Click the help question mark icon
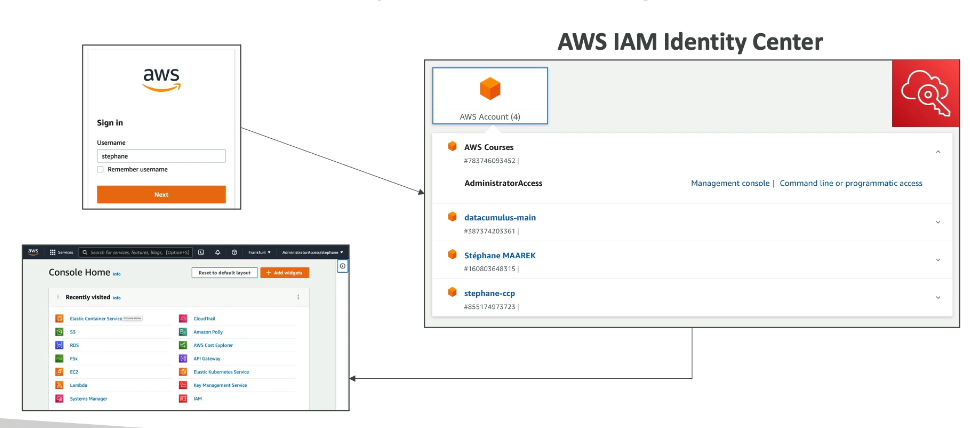Viewport: 970px width, 428px height. pos(234,252)
